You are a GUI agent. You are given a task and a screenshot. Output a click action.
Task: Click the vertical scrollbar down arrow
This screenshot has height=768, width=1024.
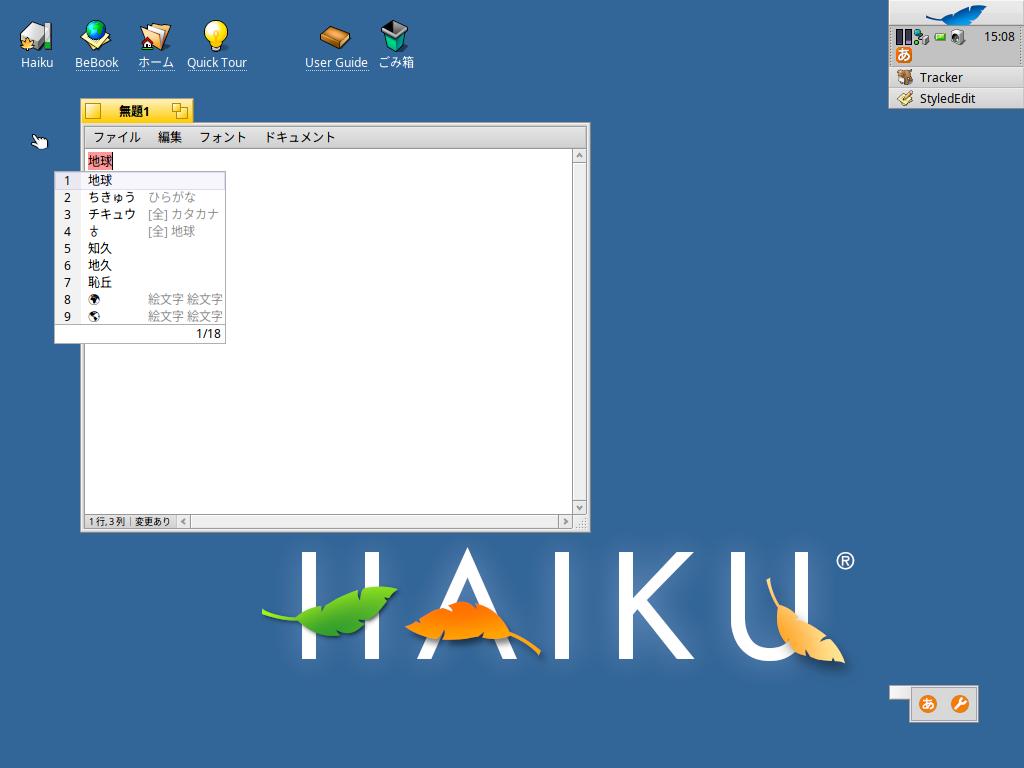[579, 507]
